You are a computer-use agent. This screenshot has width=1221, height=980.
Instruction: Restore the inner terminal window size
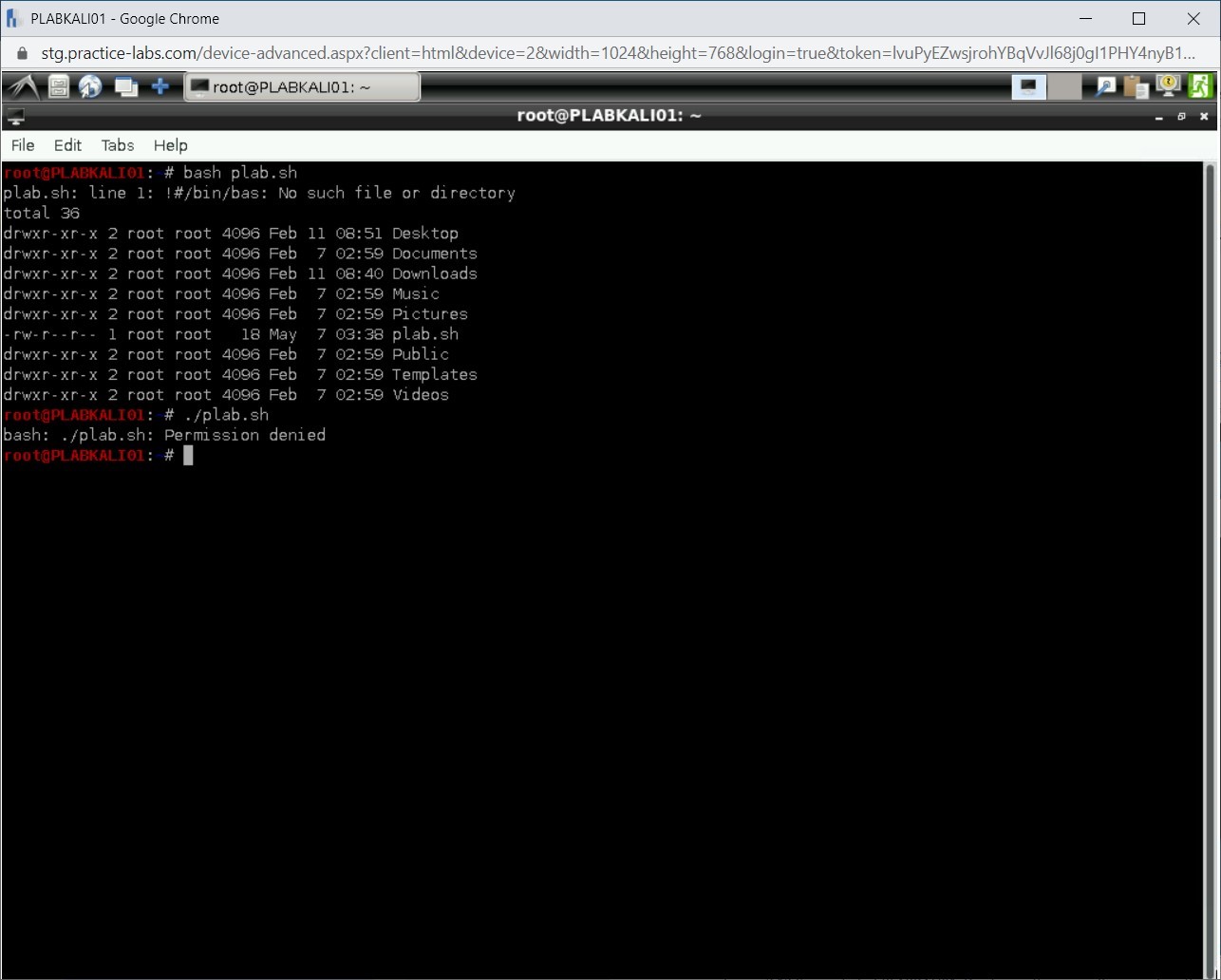[1181, 116]
